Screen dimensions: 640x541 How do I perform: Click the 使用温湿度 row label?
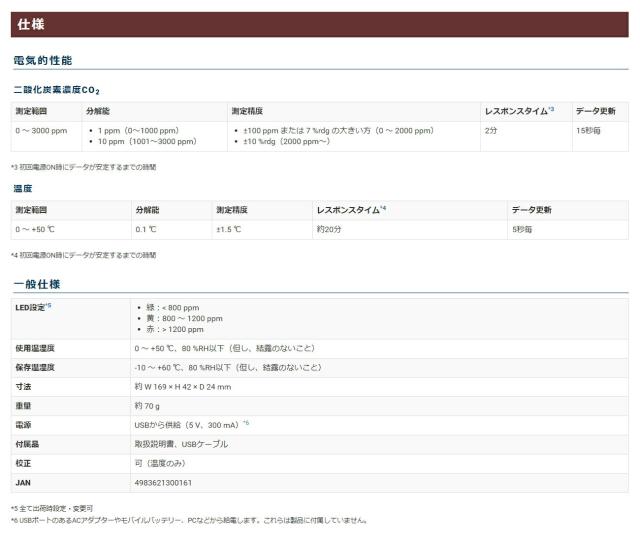tap(35, 348)
